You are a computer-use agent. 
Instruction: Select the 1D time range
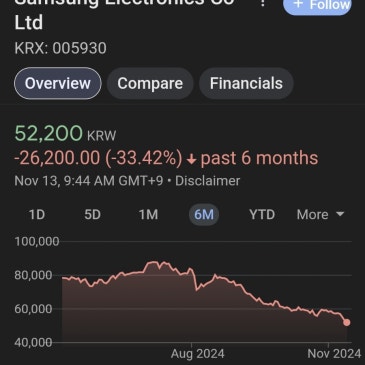37,215
